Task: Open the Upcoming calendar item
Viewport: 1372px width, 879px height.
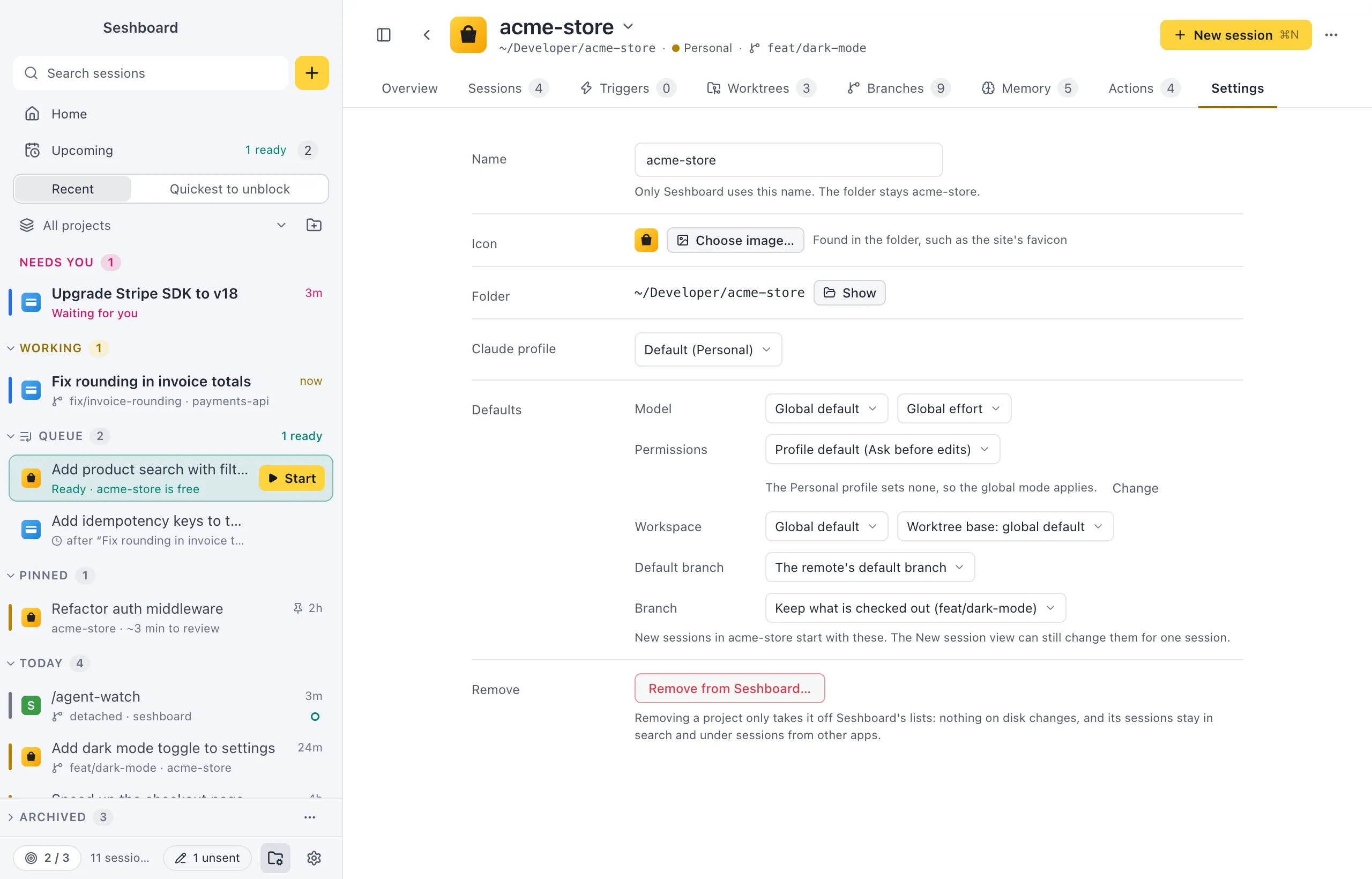Action: click(170, 150)
